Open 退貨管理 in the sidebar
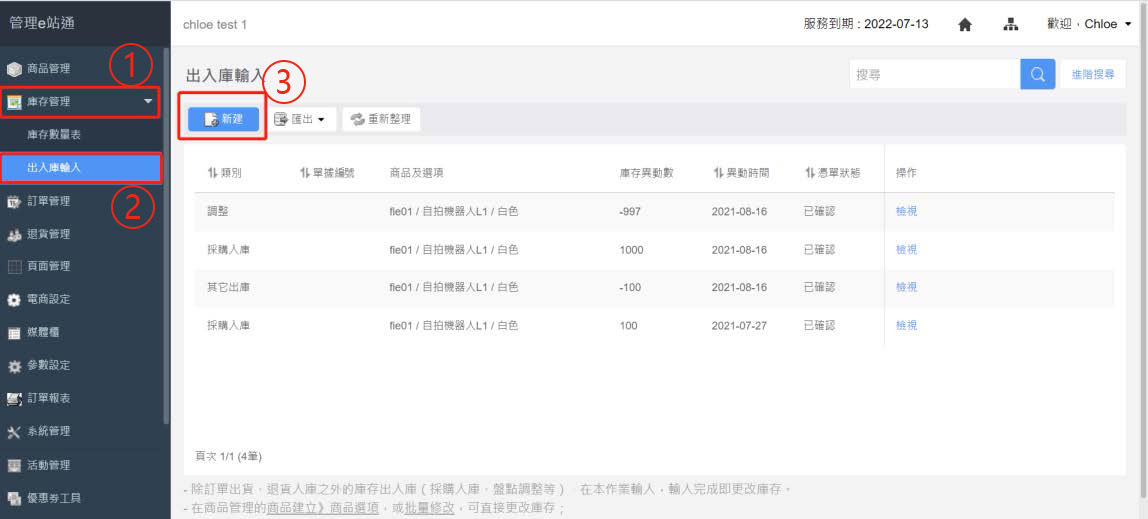The height and width of the screenshot is (519, 1148). click(48, 234)
